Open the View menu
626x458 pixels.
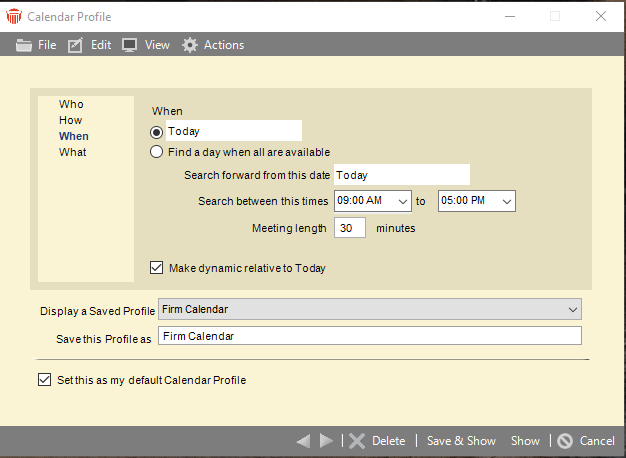tap(157, 45)
